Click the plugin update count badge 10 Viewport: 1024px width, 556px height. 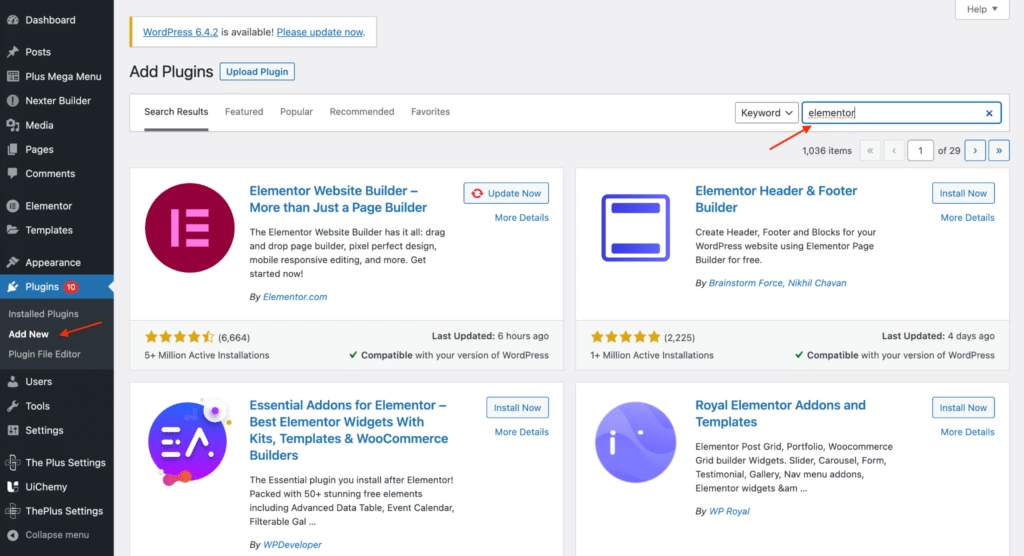coord(71,287)
